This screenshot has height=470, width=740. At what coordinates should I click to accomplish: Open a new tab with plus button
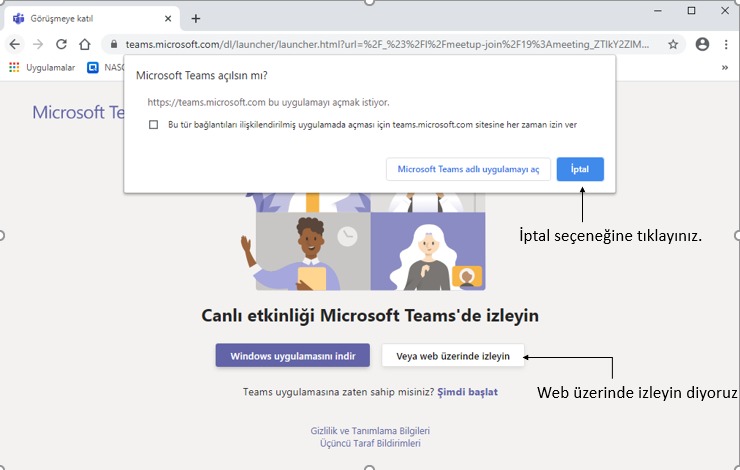(196, 19)
